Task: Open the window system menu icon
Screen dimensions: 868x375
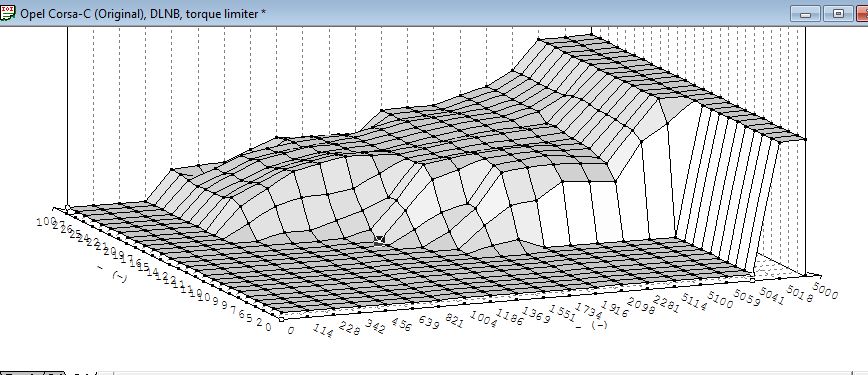Action: click(x=8, y=12)
